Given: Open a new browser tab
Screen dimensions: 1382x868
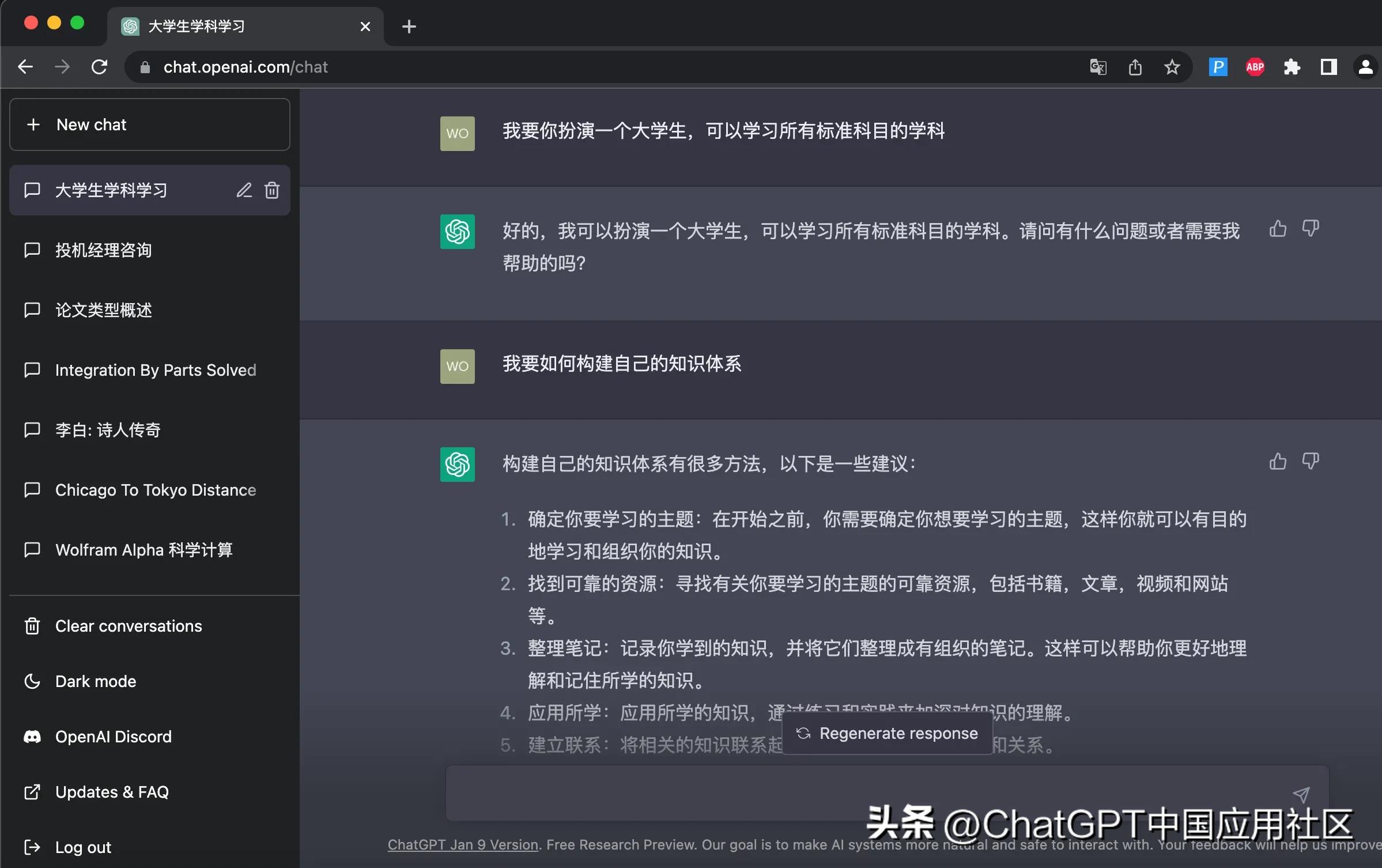Looking at the screenshot, I should (x=409, y=26).
